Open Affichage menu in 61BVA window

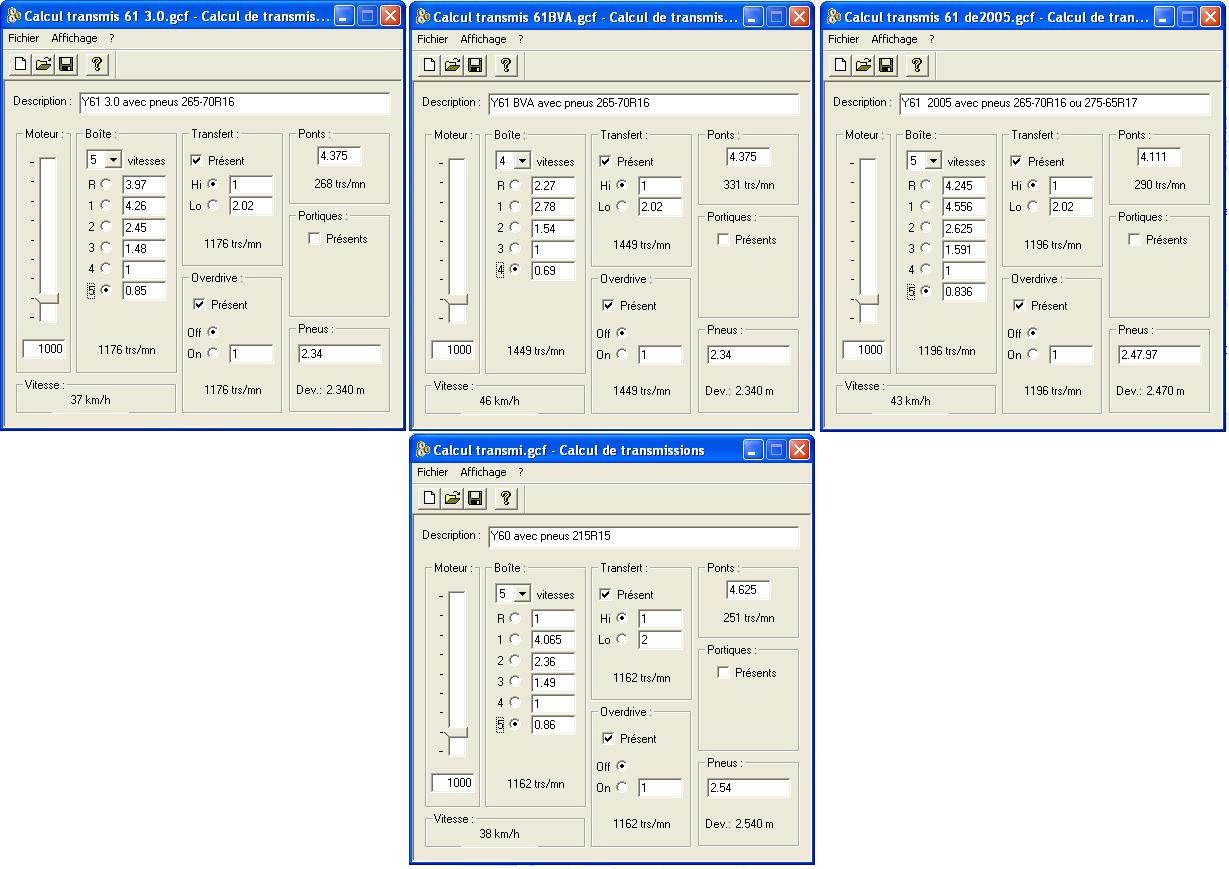tap(483, 39)
